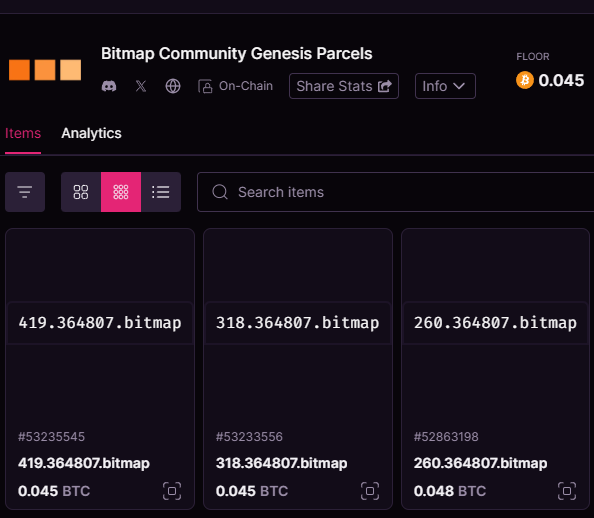Open the X (Twitter) profile icon
Screen dimensions: 594x518
coord(141,86)
